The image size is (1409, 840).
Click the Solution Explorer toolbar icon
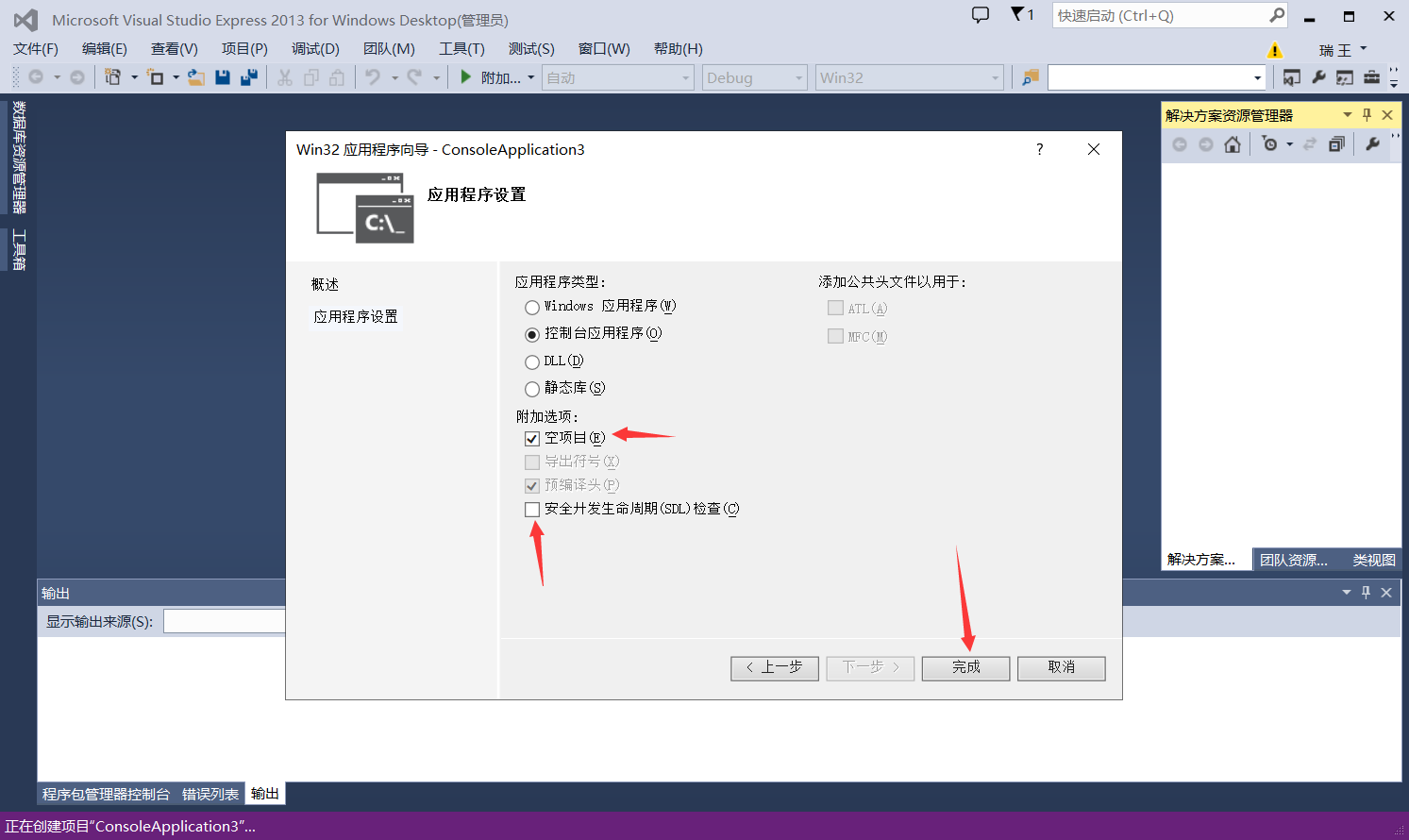[x=1292, y=77]
